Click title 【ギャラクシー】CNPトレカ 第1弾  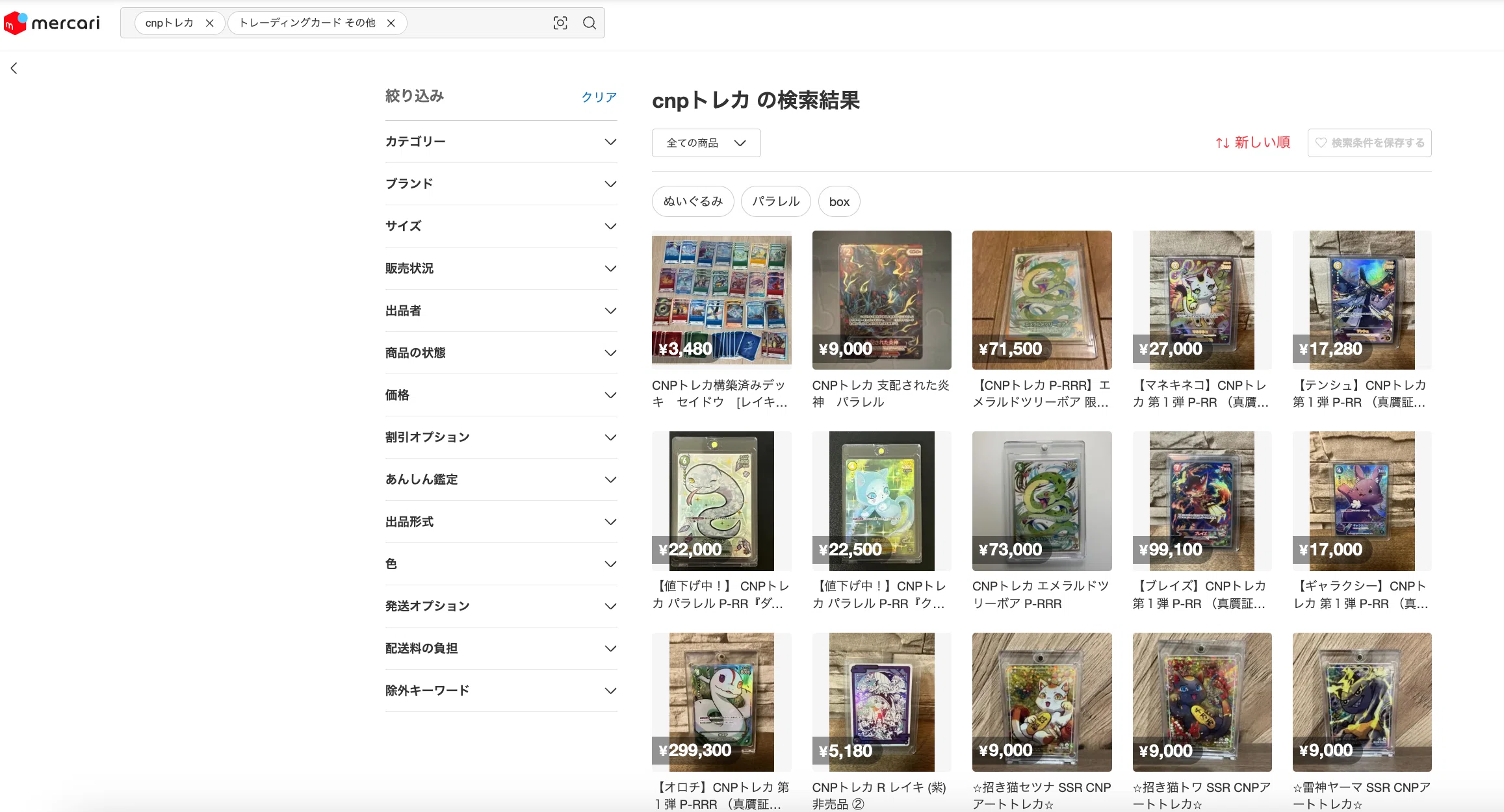tap(1361, 594)
